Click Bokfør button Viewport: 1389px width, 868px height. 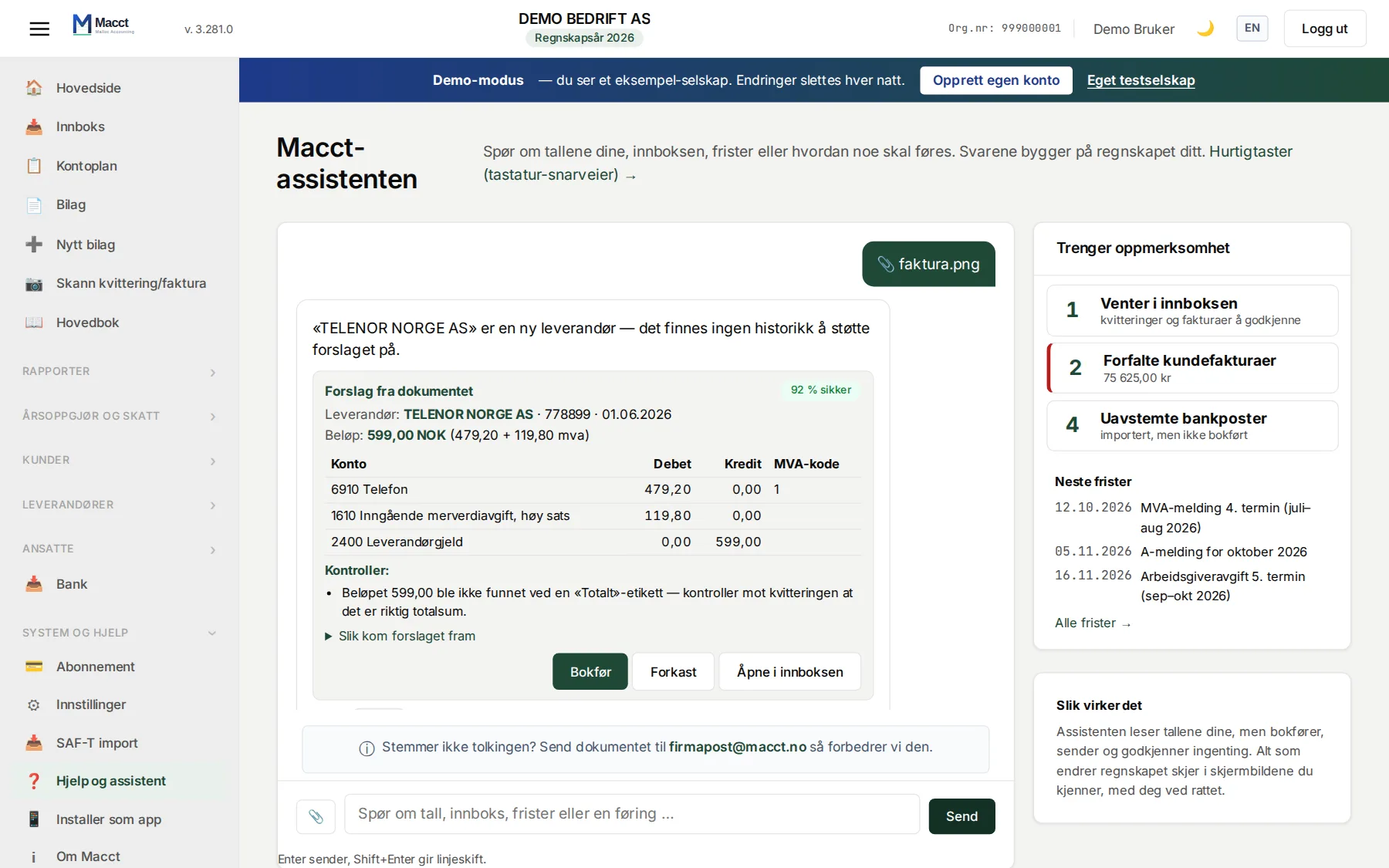[590, 671]
